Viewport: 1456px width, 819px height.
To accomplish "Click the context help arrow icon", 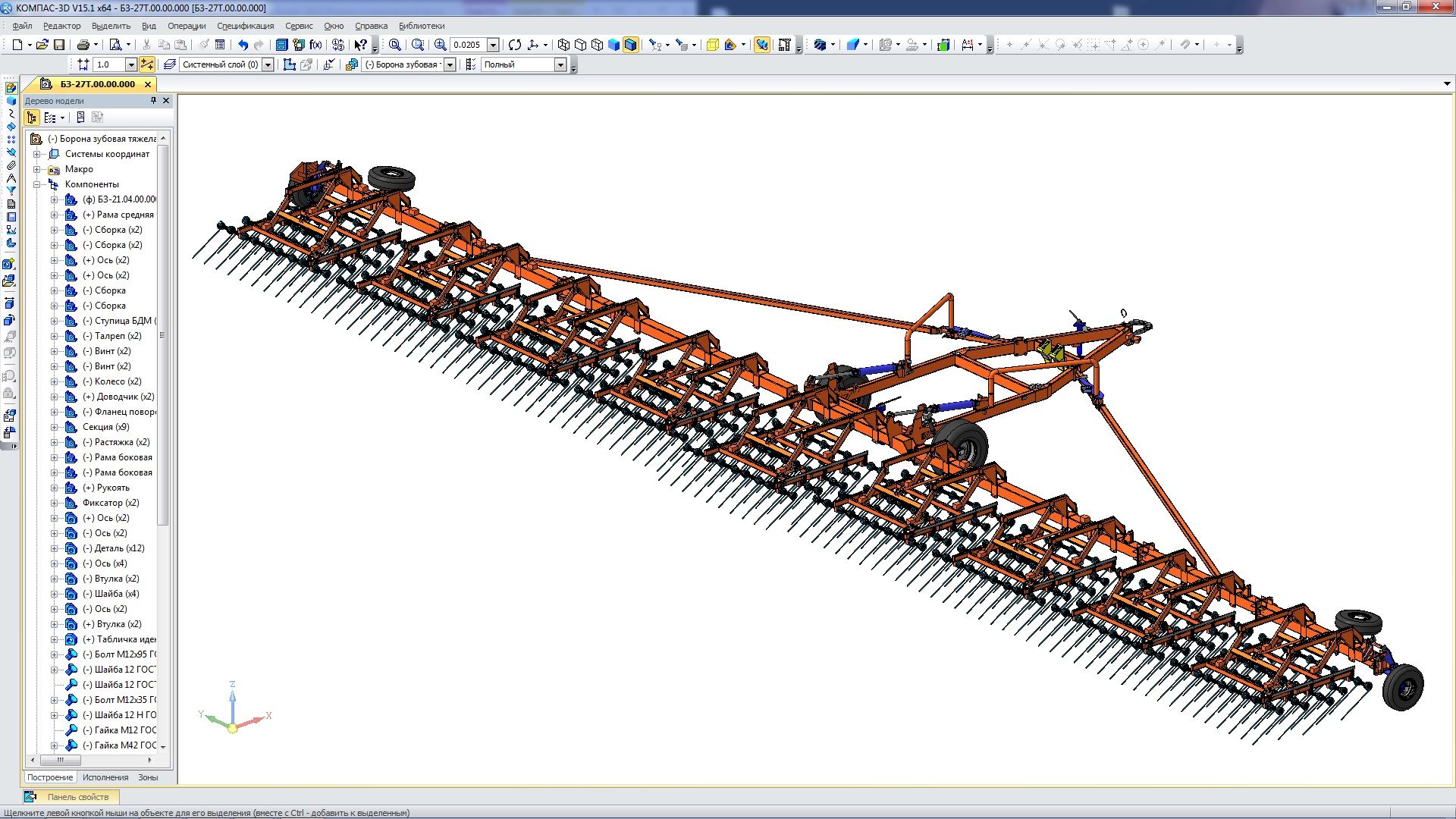I will point(361,45).
